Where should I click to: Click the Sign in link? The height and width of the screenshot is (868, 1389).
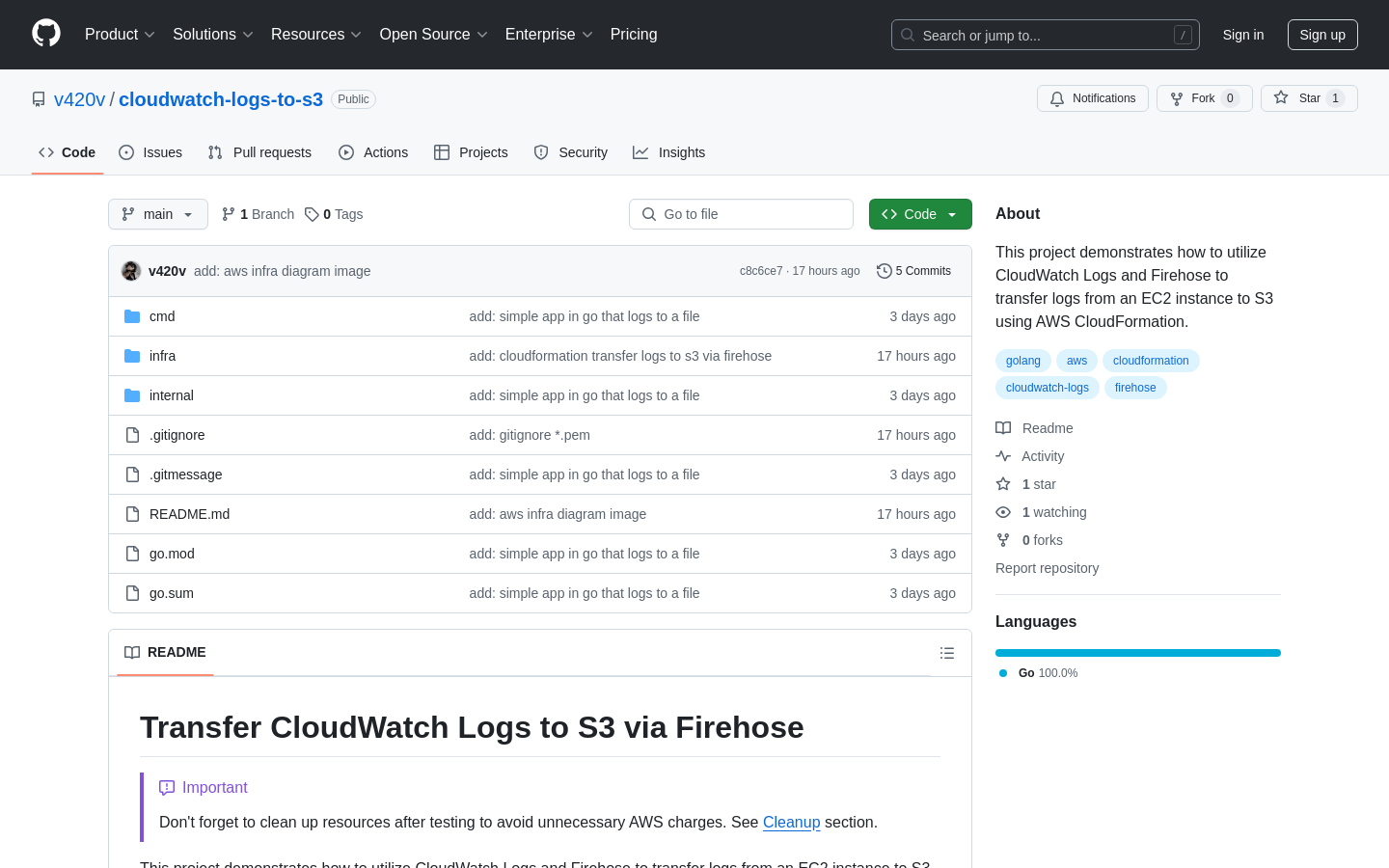tap(1242, 35)
